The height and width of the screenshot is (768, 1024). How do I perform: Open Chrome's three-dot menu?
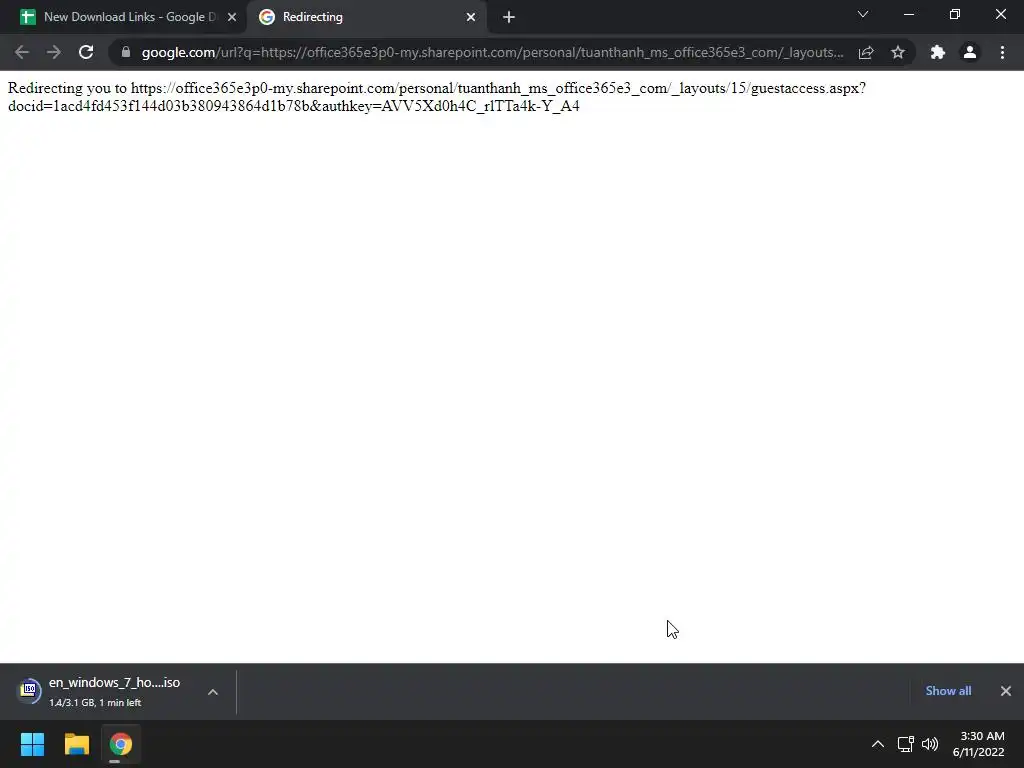(x=1002, y=52)
